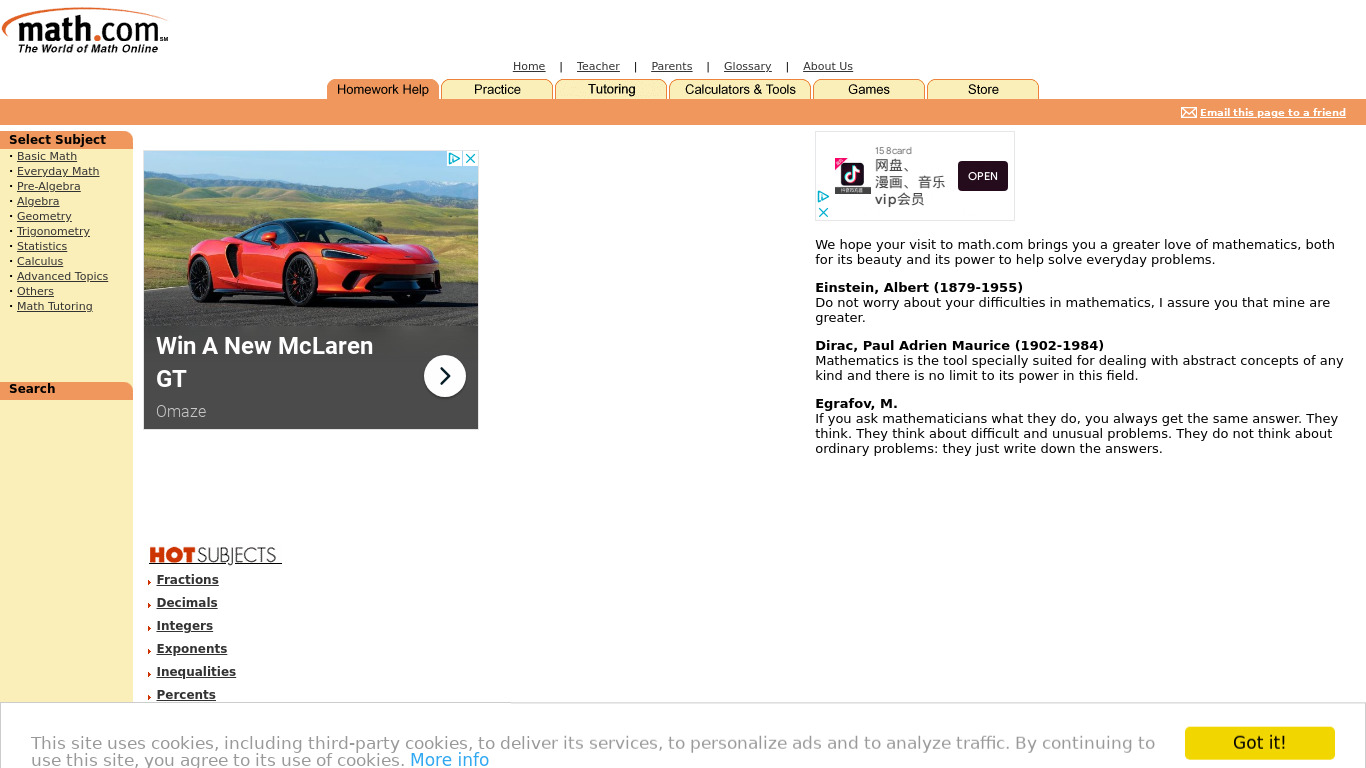Open Advanced Topics link
The image size is (1366, 768).
(x=62, y=277)
